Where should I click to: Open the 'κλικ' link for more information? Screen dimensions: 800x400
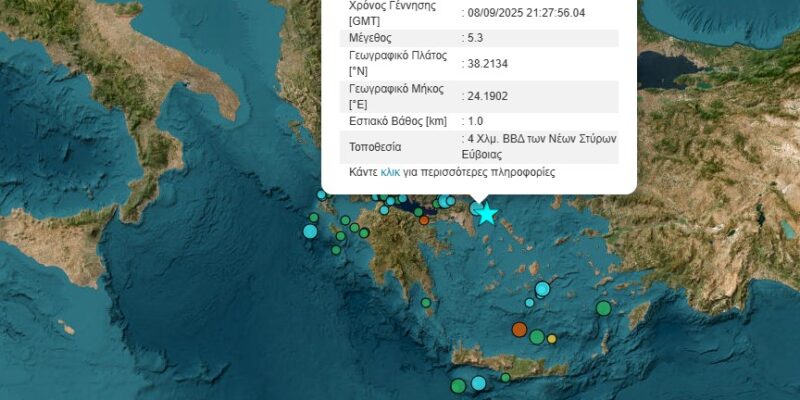coord(390,172)
